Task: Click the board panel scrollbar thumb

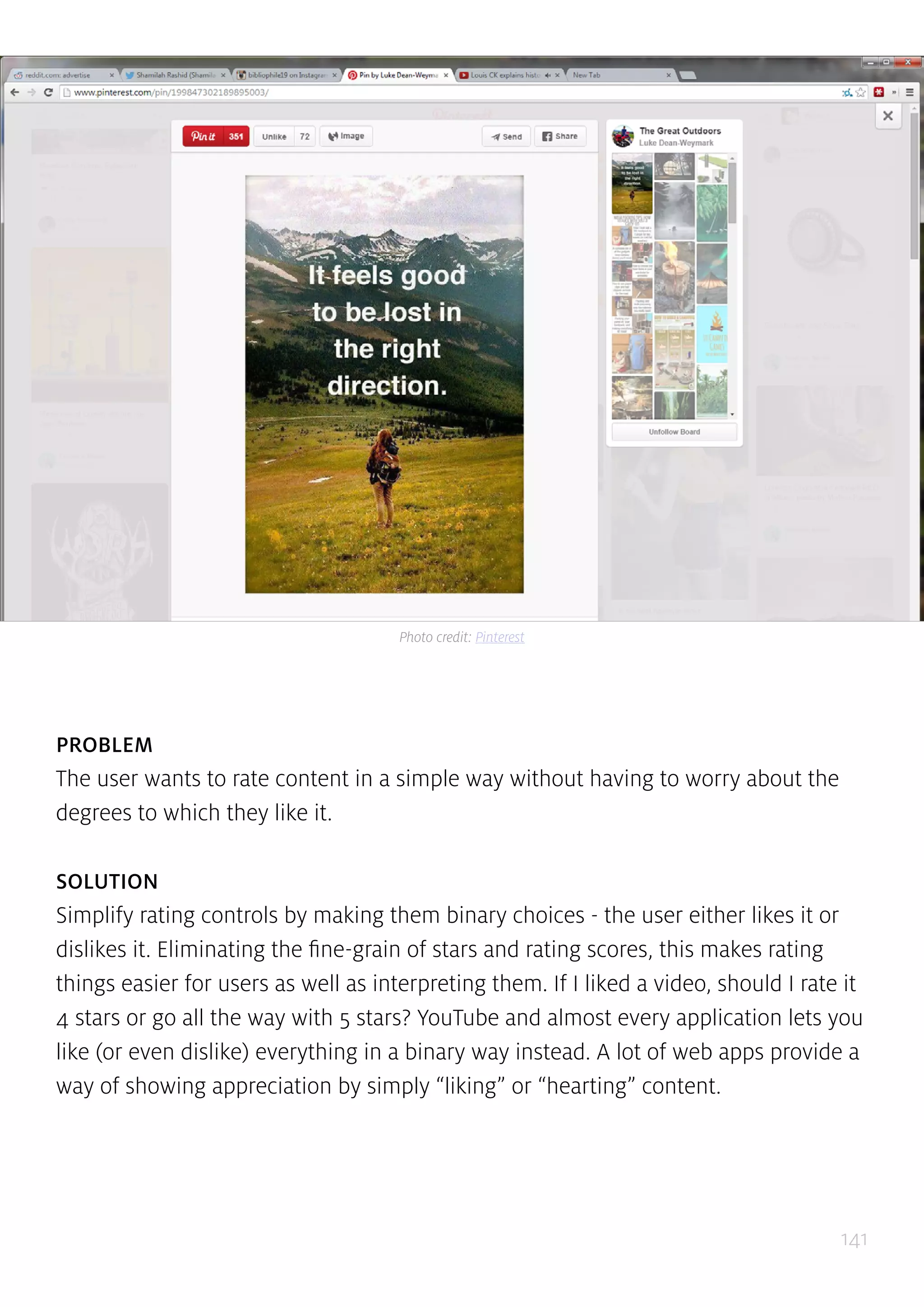Action: tap(732, 192)
